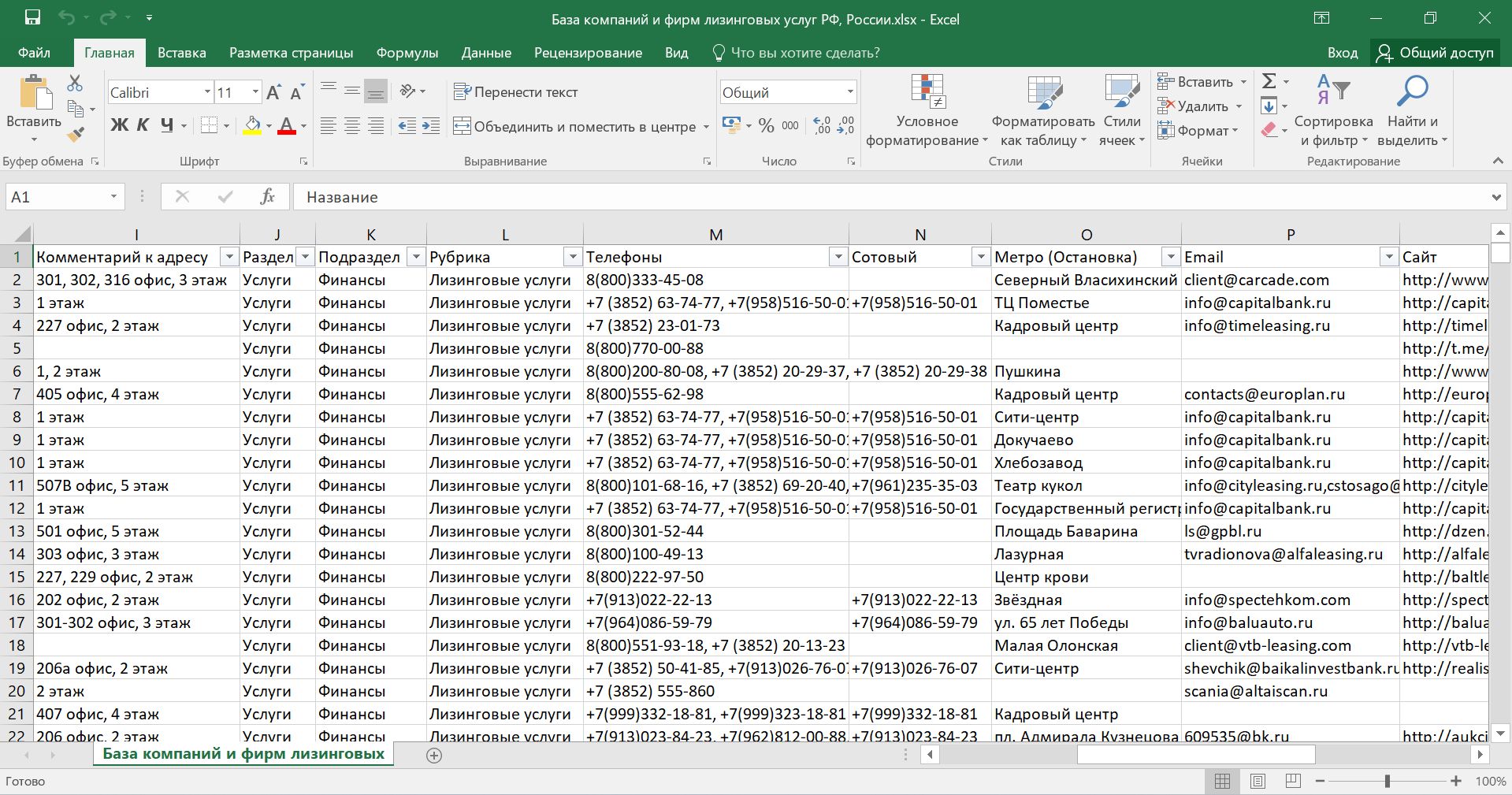
Task: Click the AutoSum sigma icon
Action: point(1269,81)
